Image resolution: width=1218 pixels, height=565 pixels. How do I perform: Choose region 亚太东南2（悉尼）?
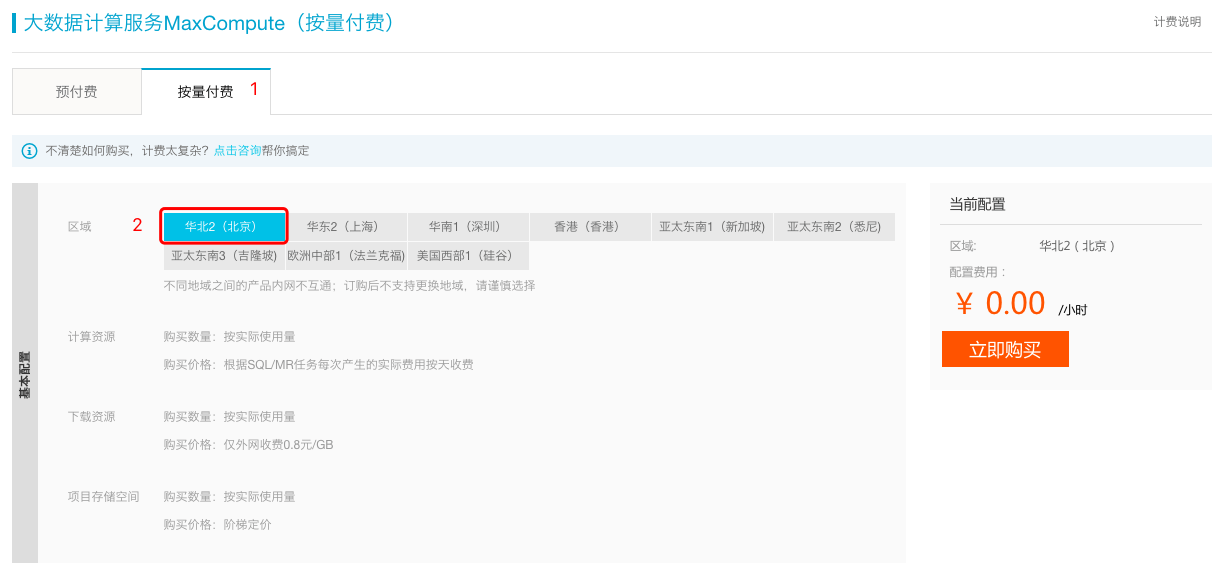[834, 227]
